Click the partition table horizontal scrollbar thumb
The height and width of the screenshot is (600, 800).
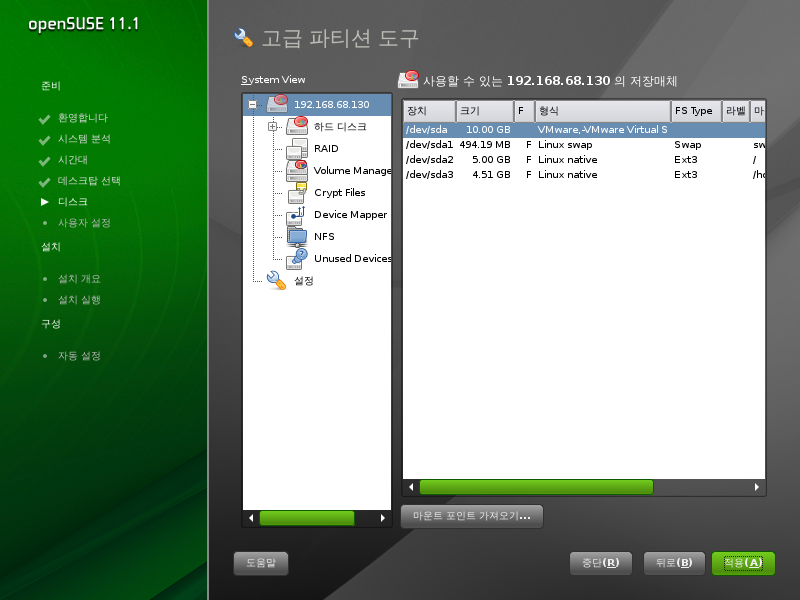click(x=536, y=487)
